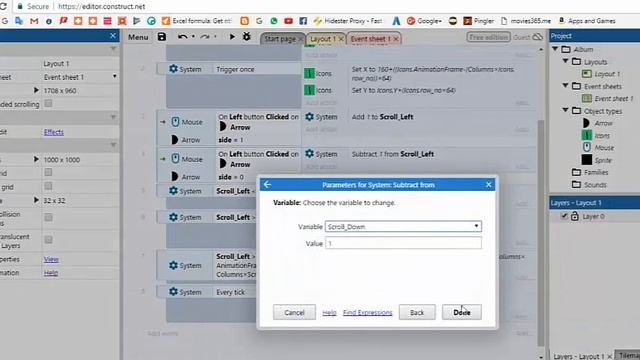This screenshot has width=640, height=360.
Task: Click the YouTube bookmark icon
Action: (288, 21)
